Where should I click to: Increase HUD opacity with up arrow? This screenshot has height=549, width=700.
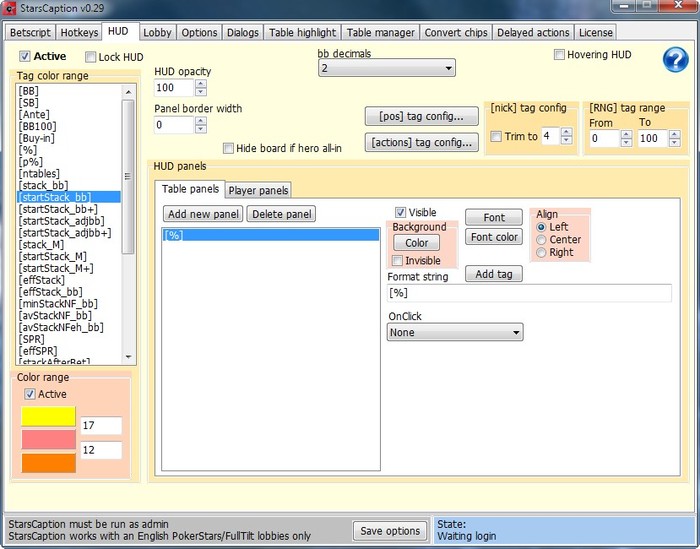coord(201,83)
